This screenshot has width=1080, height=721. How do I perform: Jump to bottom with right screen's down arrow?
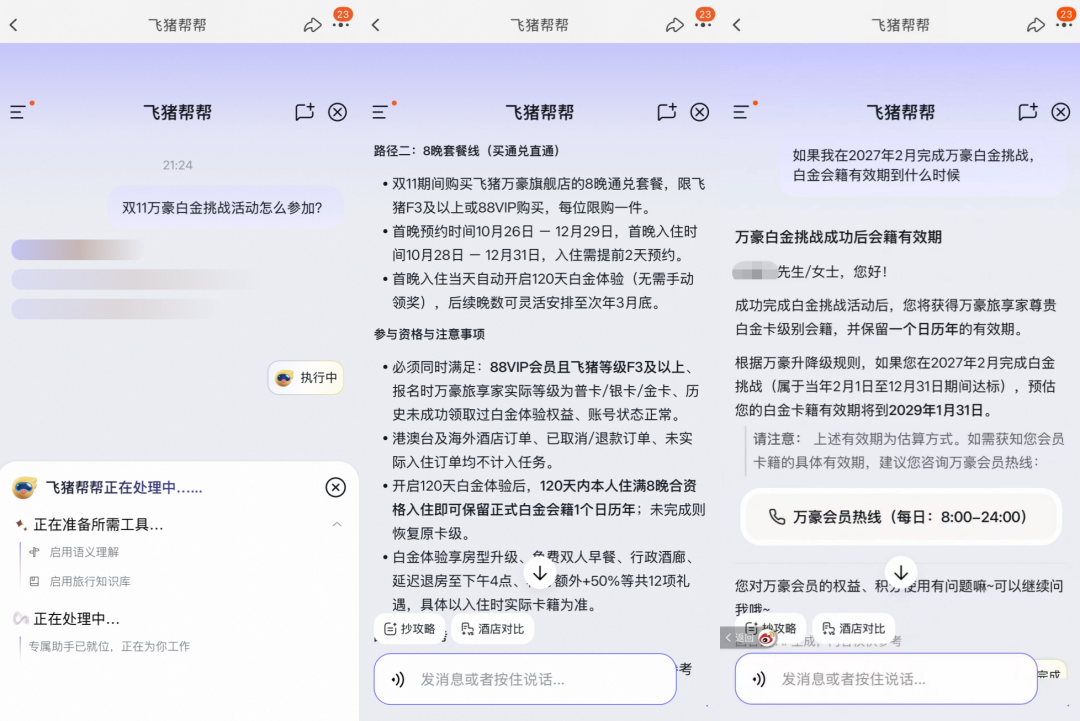point(901,572)
